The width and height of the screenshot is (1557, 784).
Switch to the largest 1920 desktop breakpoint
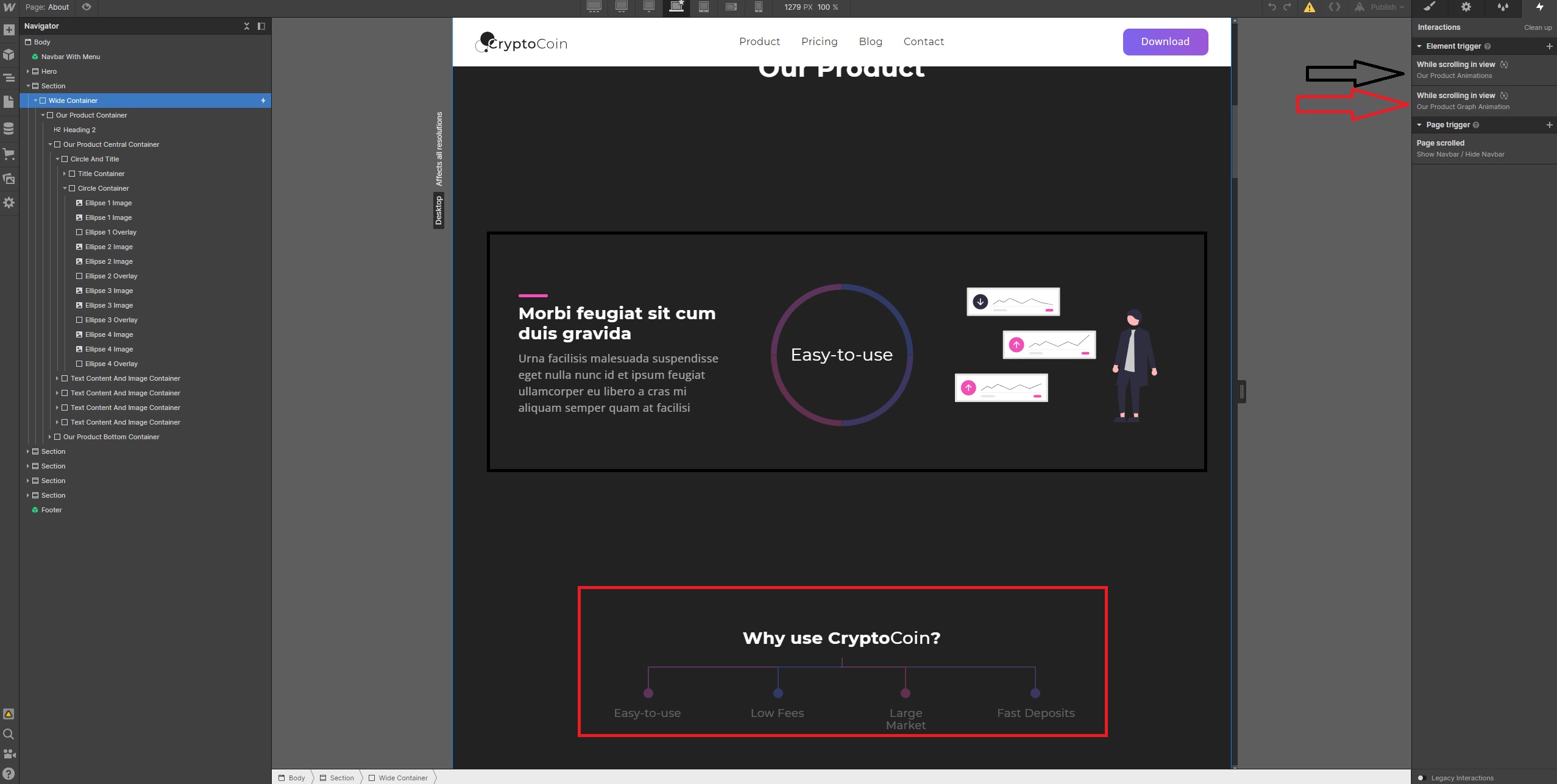point(594,7)
